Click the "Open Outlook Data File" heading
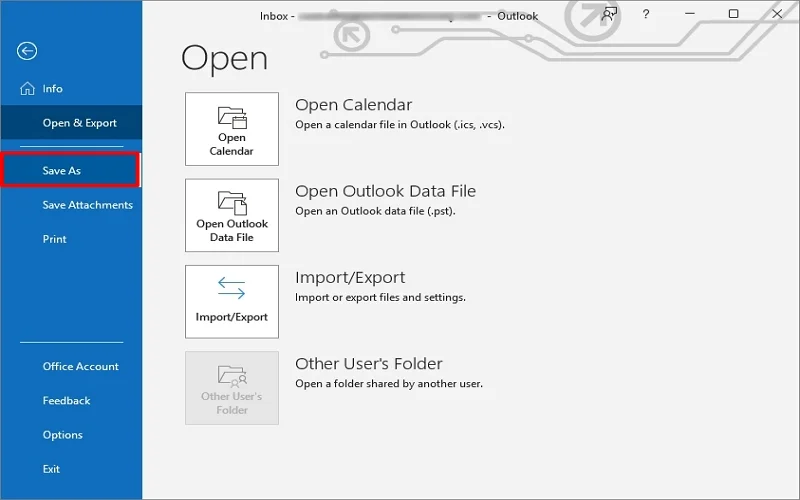 pyautogui.click(x=386, y=191)
